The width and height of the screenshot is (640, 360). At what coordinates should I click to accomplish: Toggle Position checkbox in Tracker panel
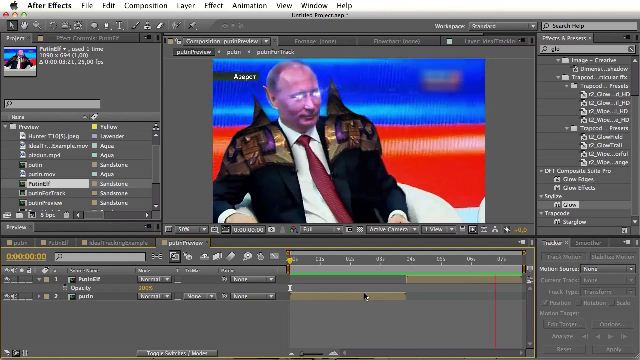coord(545,303)
